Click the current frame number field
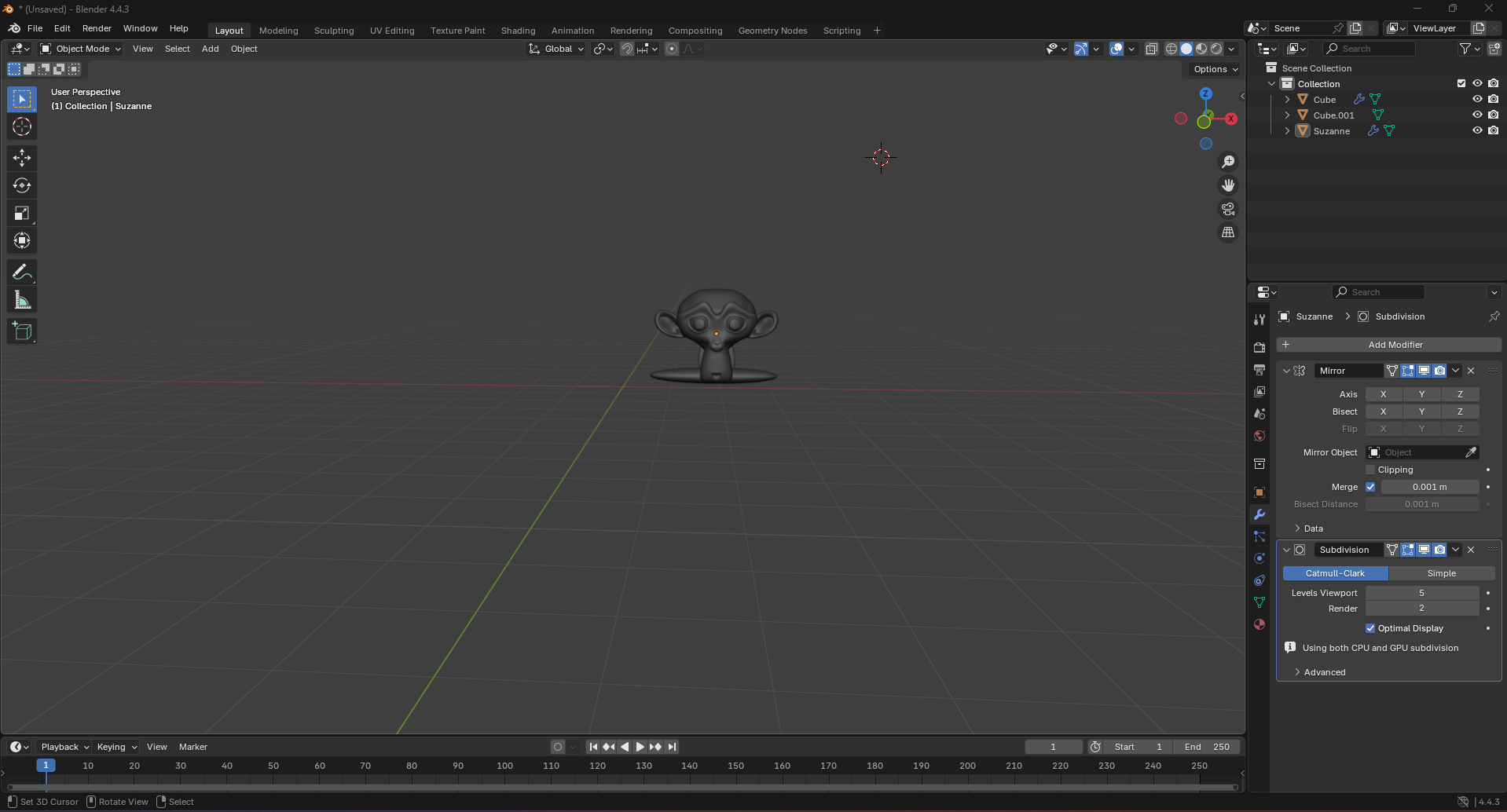Viewport: 1507px width, 812px height. pos(1054,747)
